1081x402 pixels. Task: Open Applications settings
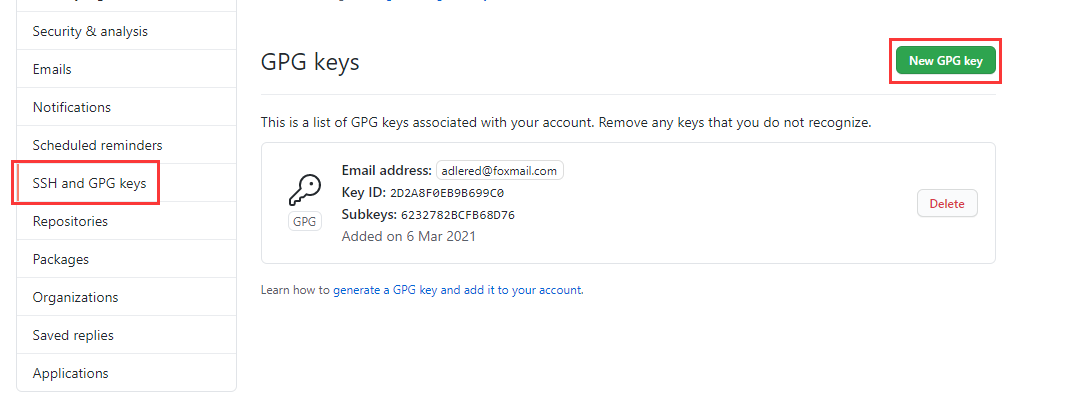click(70, 373)
